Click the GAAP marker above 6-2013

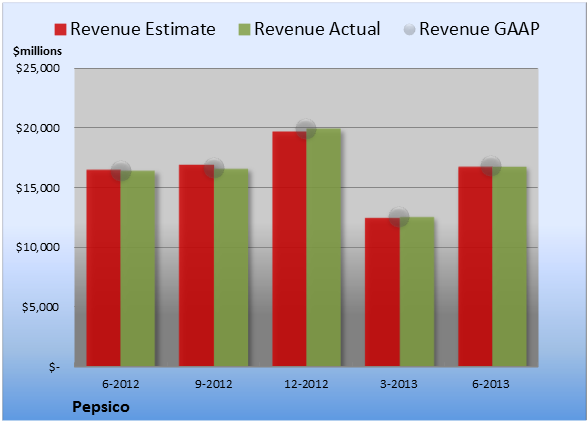tap(491, 165)
